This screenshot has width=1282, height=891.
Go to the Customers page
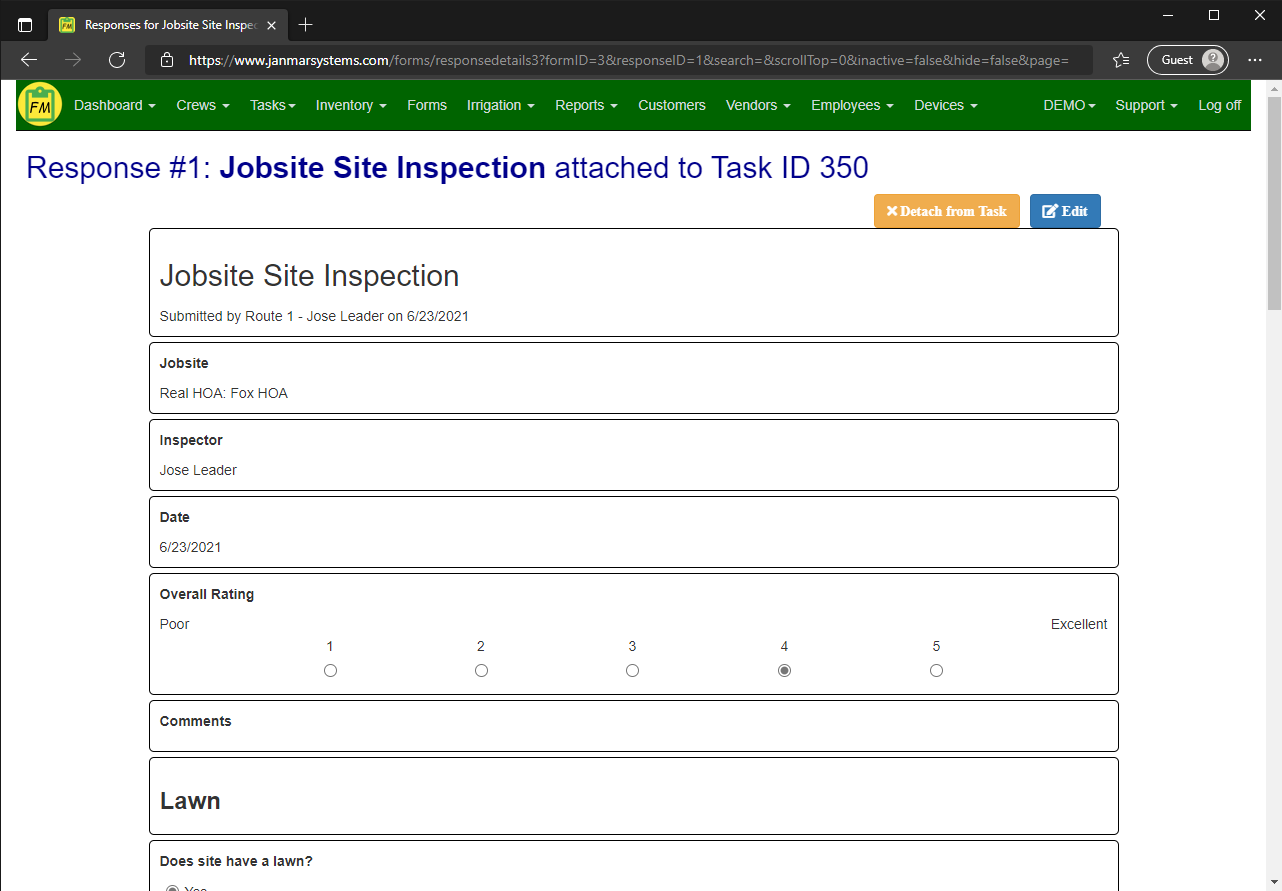(x=672, y=105)
